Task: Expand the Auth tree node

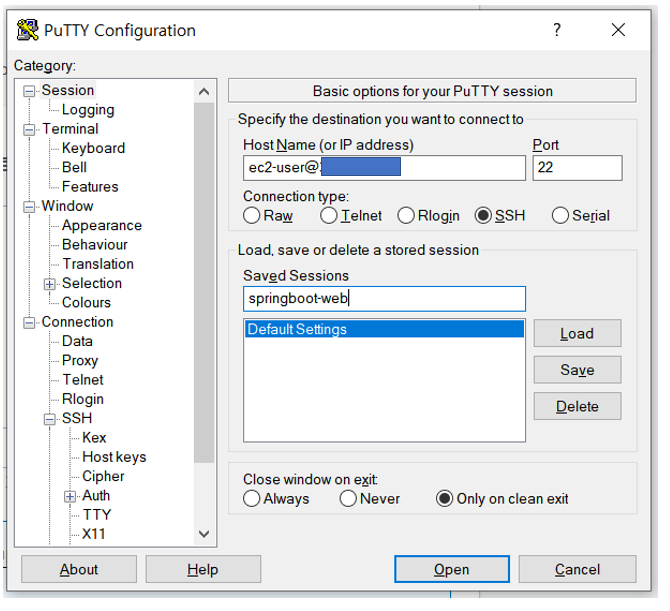Action: click(70, 496)
